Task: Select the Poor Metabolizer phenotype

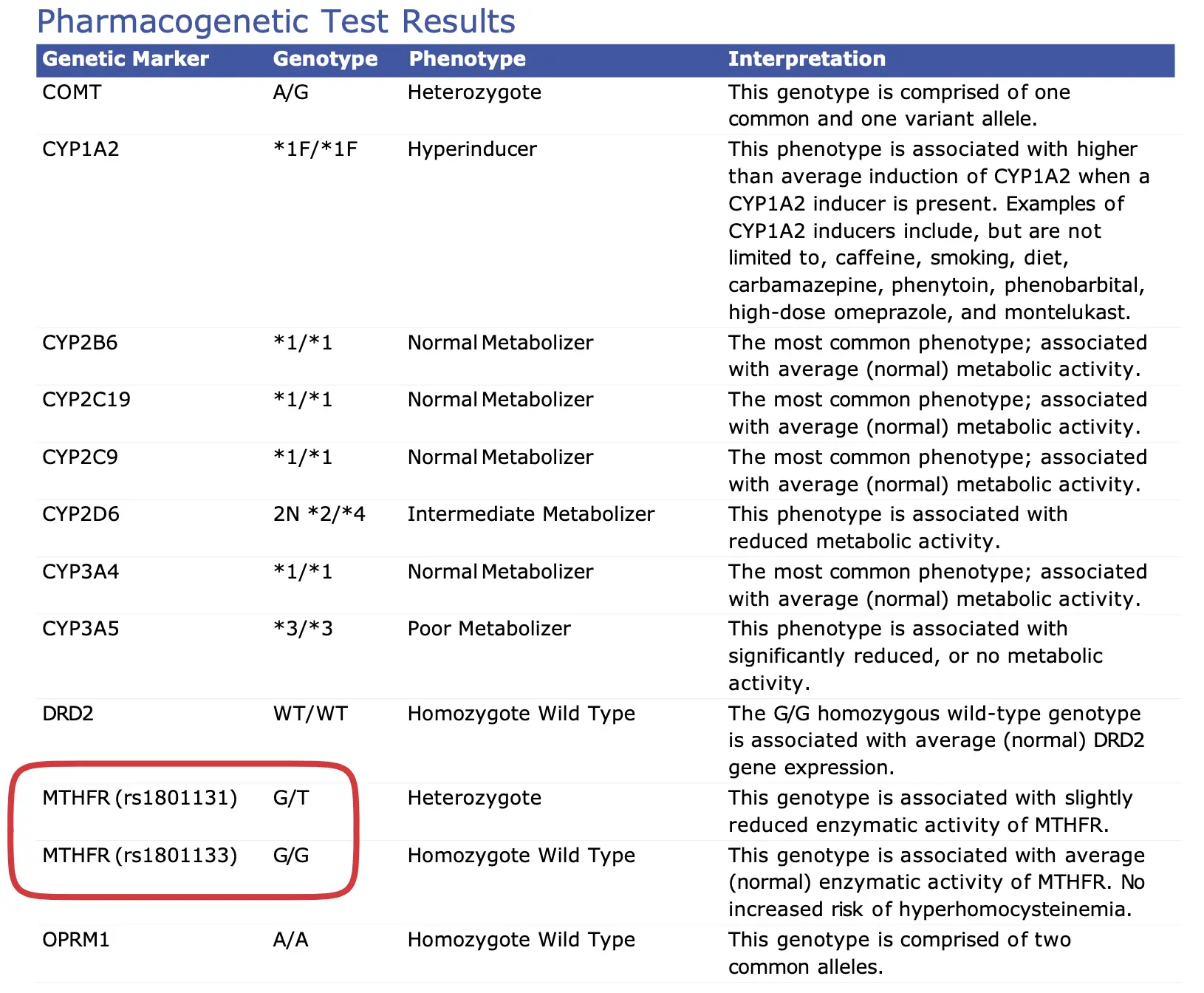Action: (489, 629)
